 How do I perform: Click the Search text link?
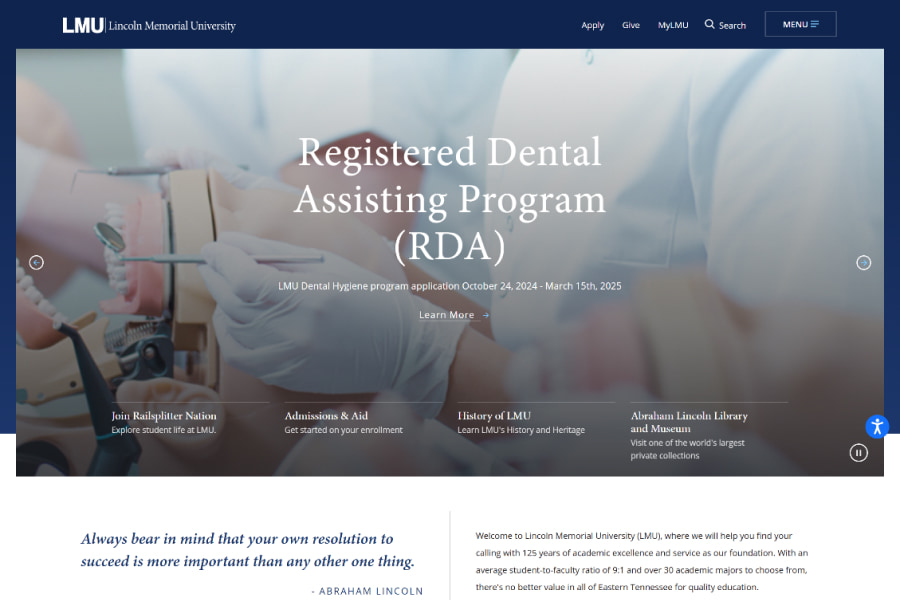tap(732, 25)
